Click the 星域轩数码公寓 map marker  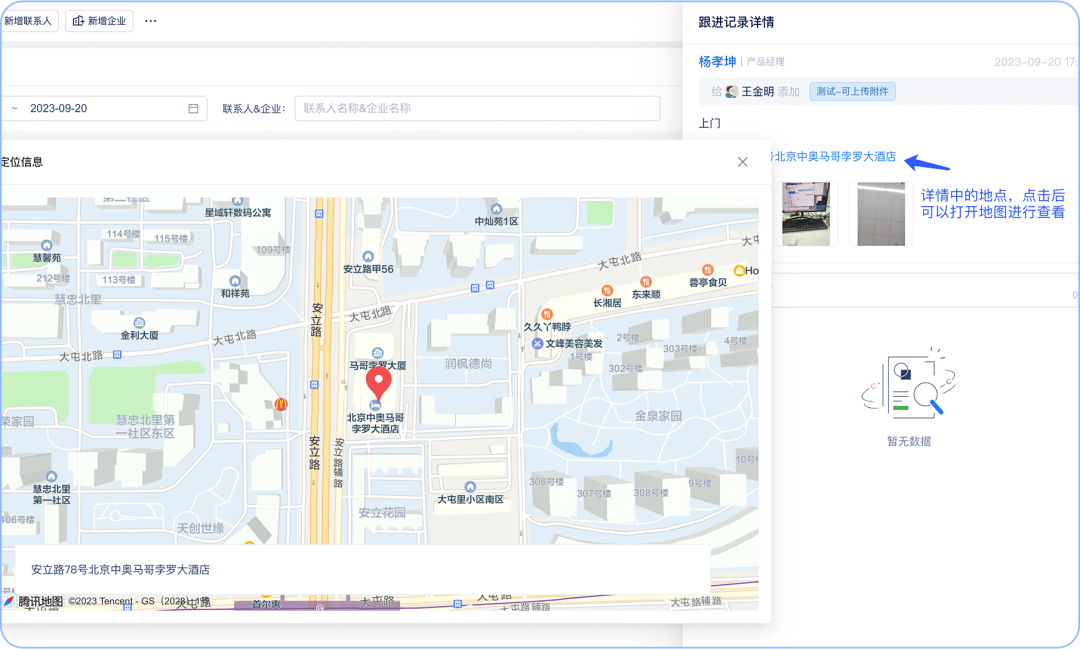click(x=237, y=201)
